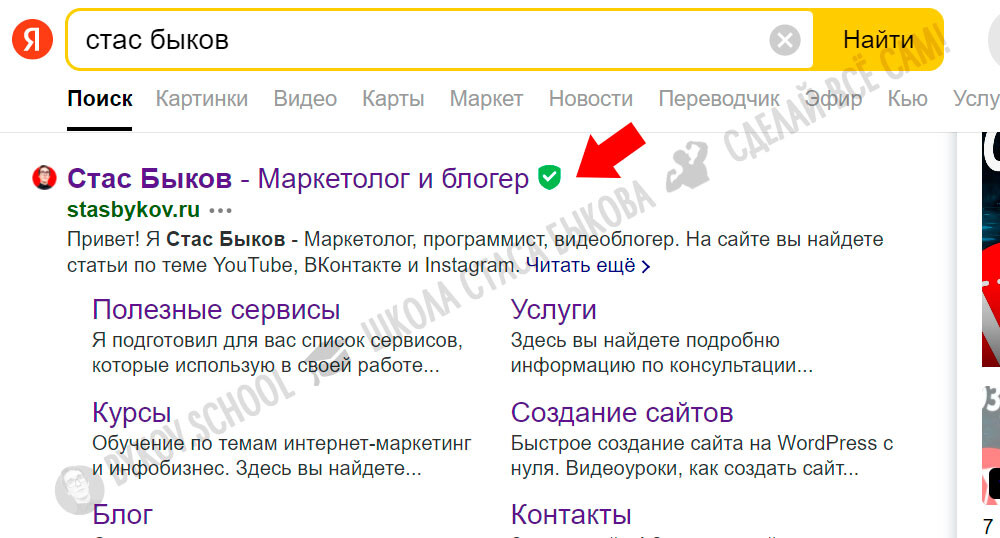Open the Новости tab
1000x538 pixels.
click(x=590, y=98)
